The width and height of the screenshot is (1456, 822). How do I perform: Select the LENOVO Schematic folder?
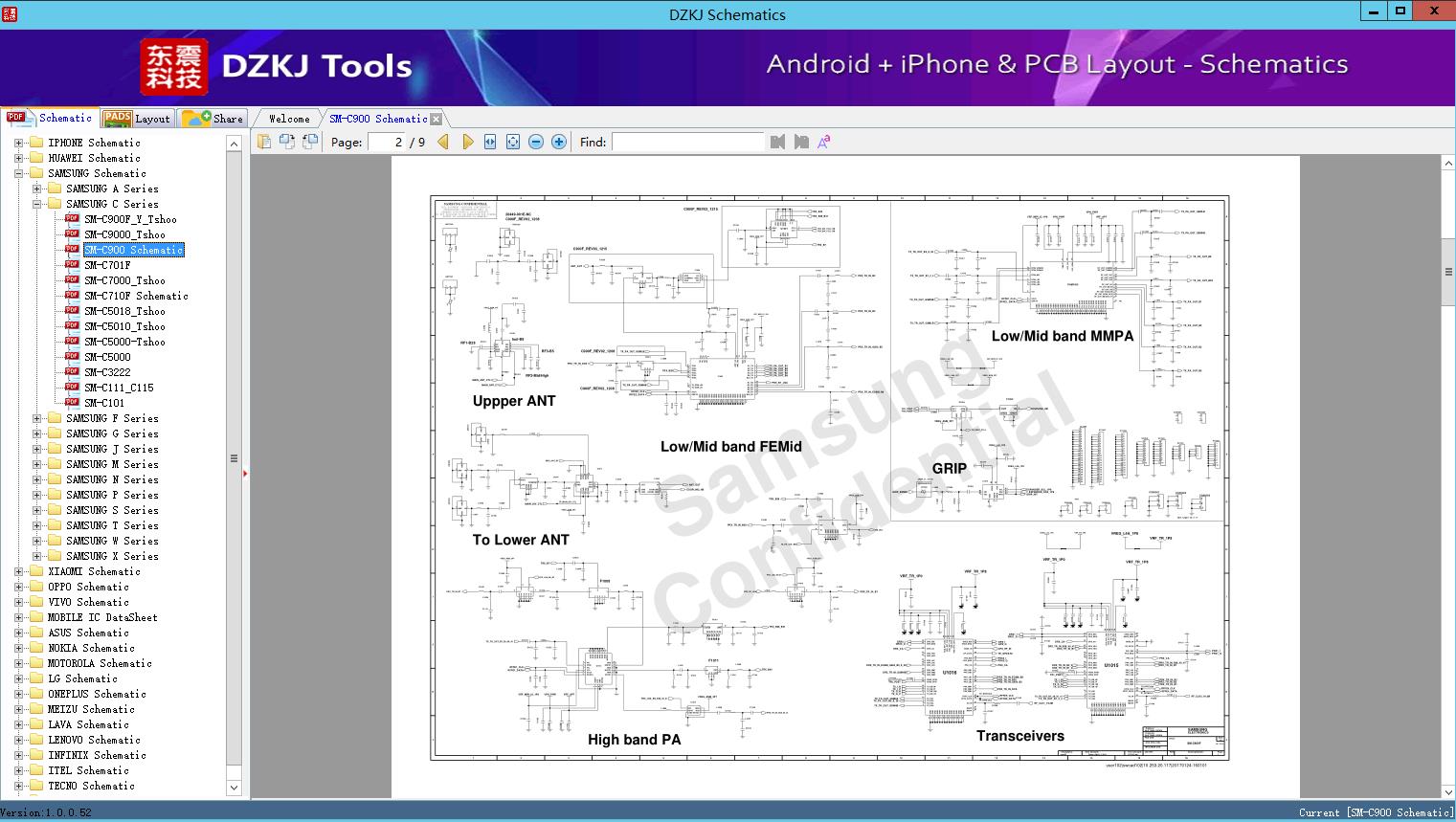pos(94,740)
